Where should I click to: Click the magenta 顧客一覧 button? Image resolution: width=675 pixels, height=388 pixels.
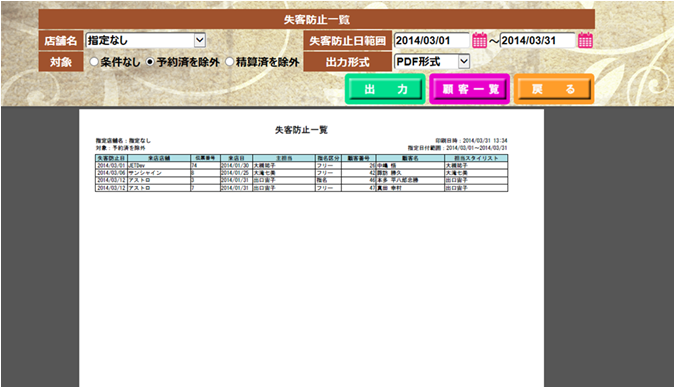point(470,89)
